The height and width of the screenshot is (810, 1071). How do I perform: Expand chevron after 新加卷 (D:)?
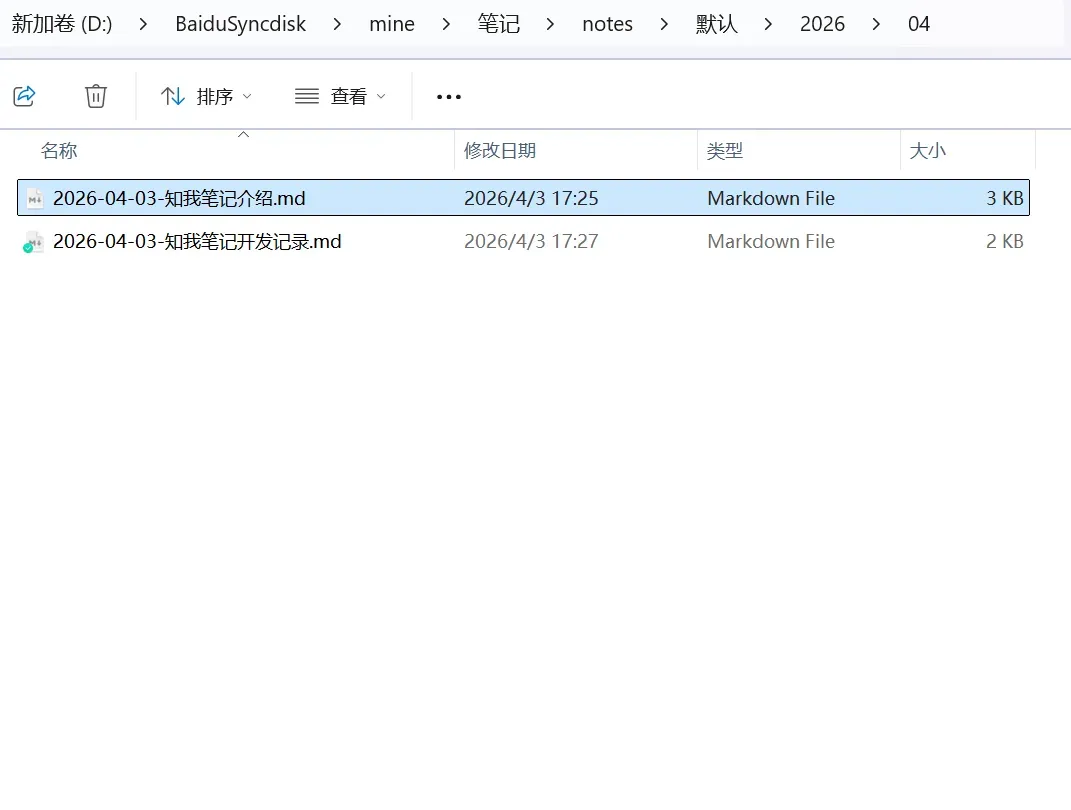point(143,25)
